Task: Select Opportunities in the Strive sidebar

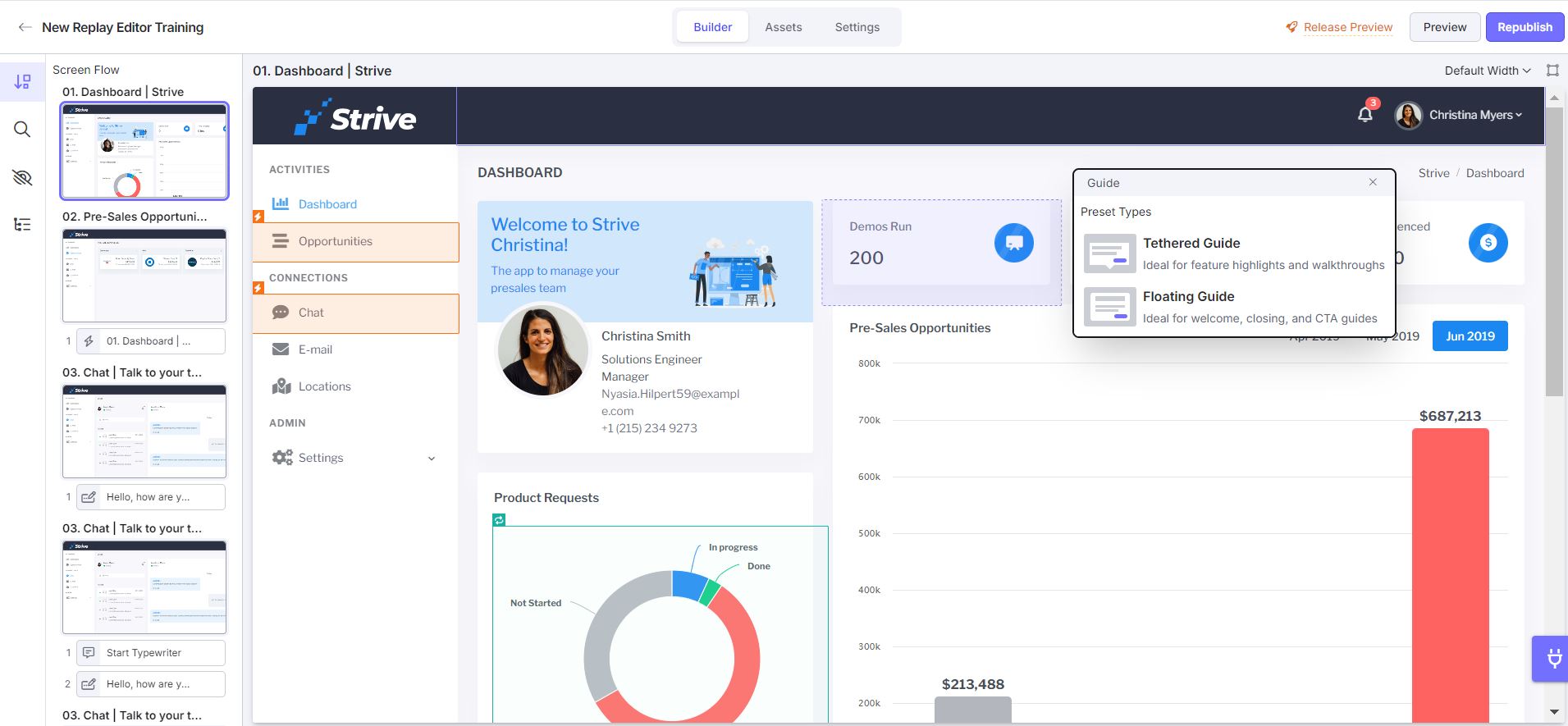Action: (x=355, y=242)
